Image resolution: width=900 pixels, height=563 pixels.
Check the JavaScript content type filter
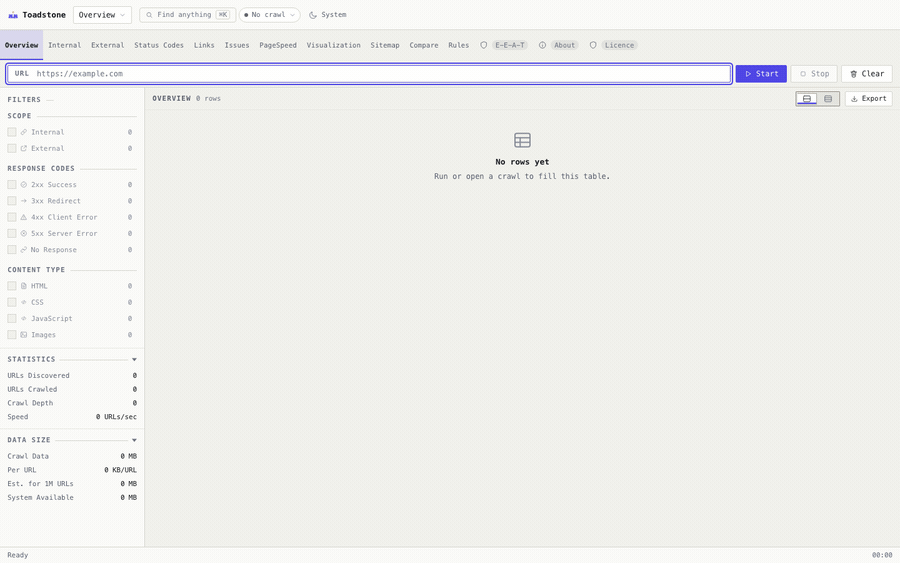click(x=11, y=319)
